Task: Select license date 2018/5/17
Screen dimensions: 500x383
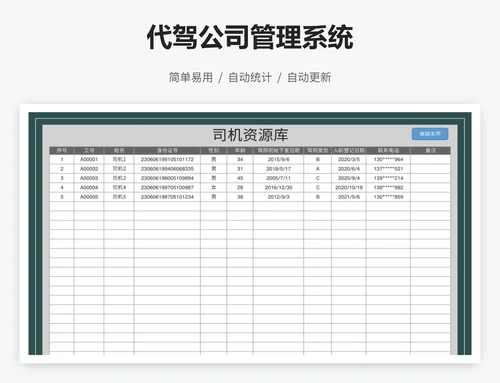Action: [279, 169]
